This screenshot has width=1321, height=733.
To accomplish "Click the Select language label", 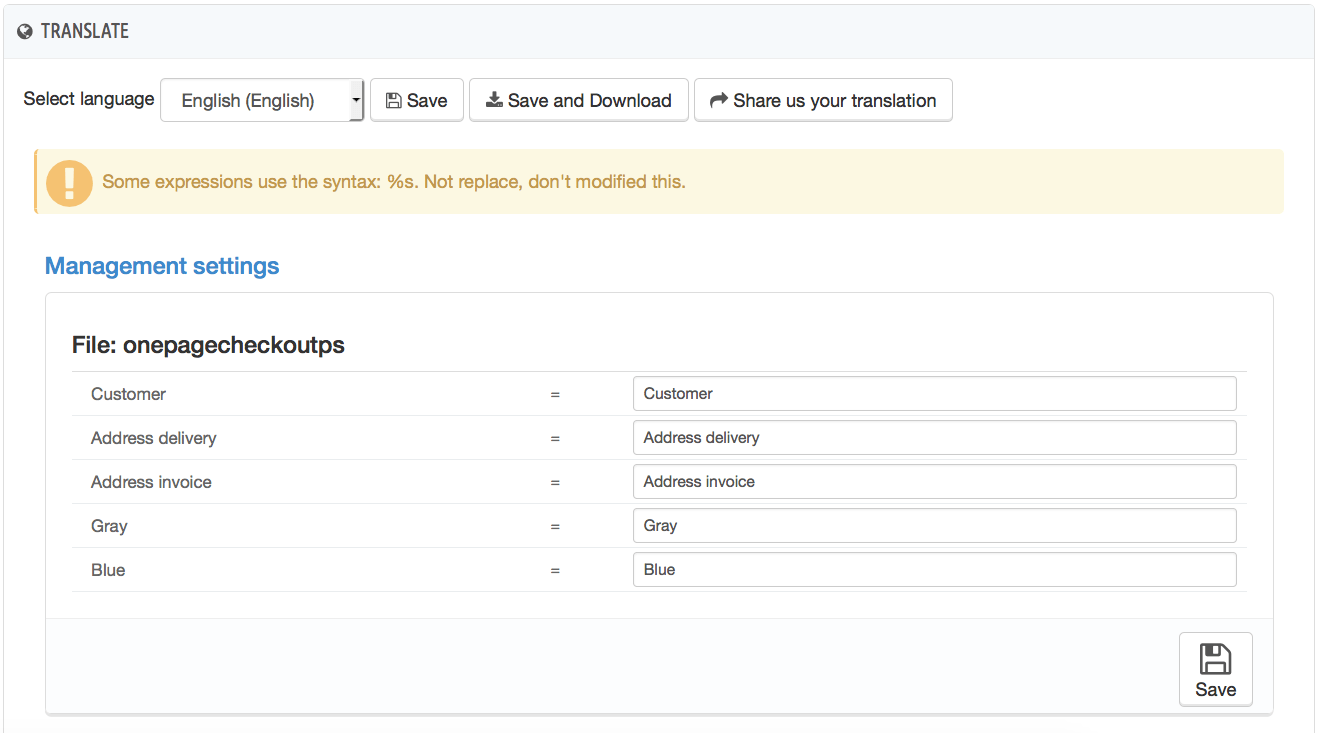I will [89, 99].
